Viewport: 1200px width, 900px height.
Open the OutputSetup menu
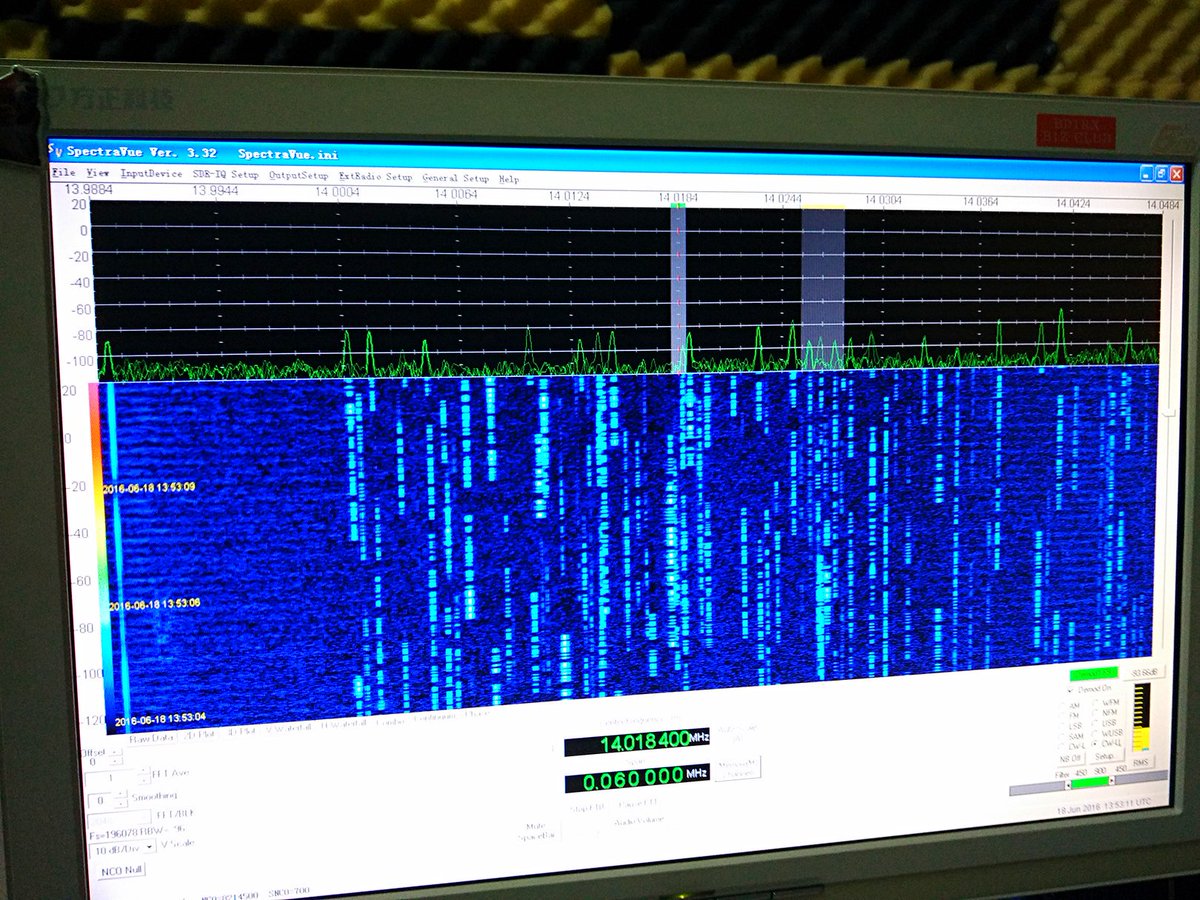click(298, 175)
